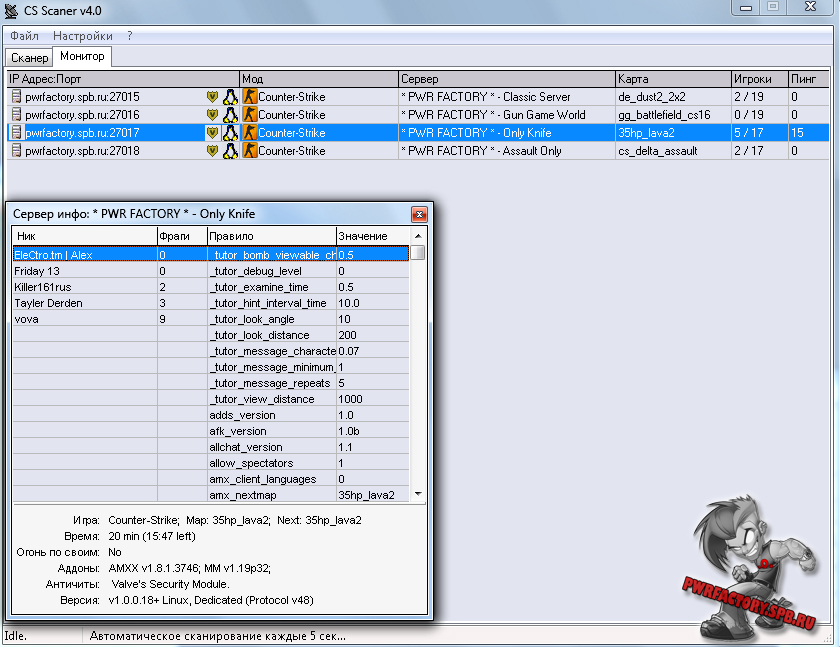The height and width of the screenshot is (647, 840).
Task: Switch to the Сканер tab
Action: (29, 58)
